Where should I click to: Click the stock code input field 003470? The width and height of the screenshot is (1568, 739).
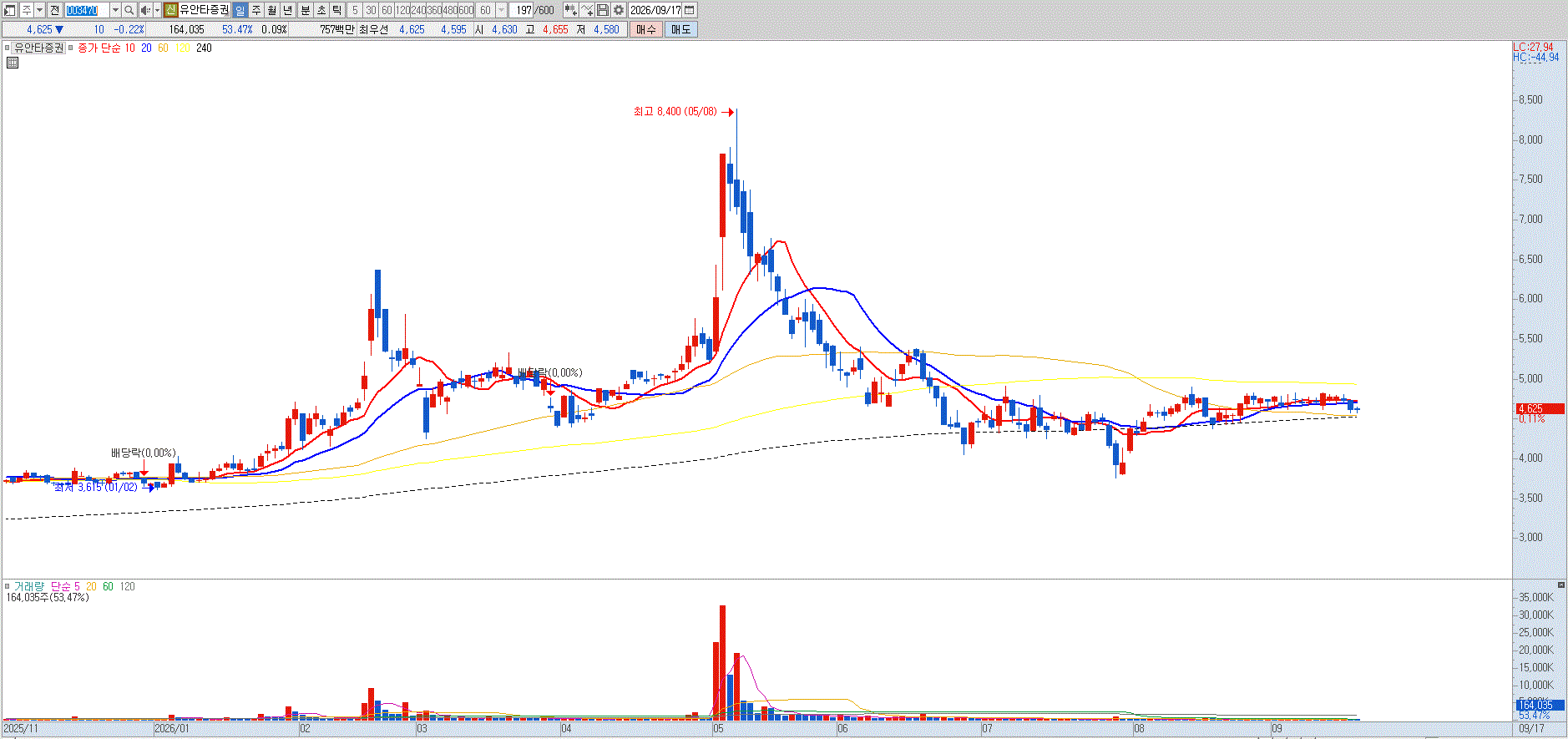[87, 10]
